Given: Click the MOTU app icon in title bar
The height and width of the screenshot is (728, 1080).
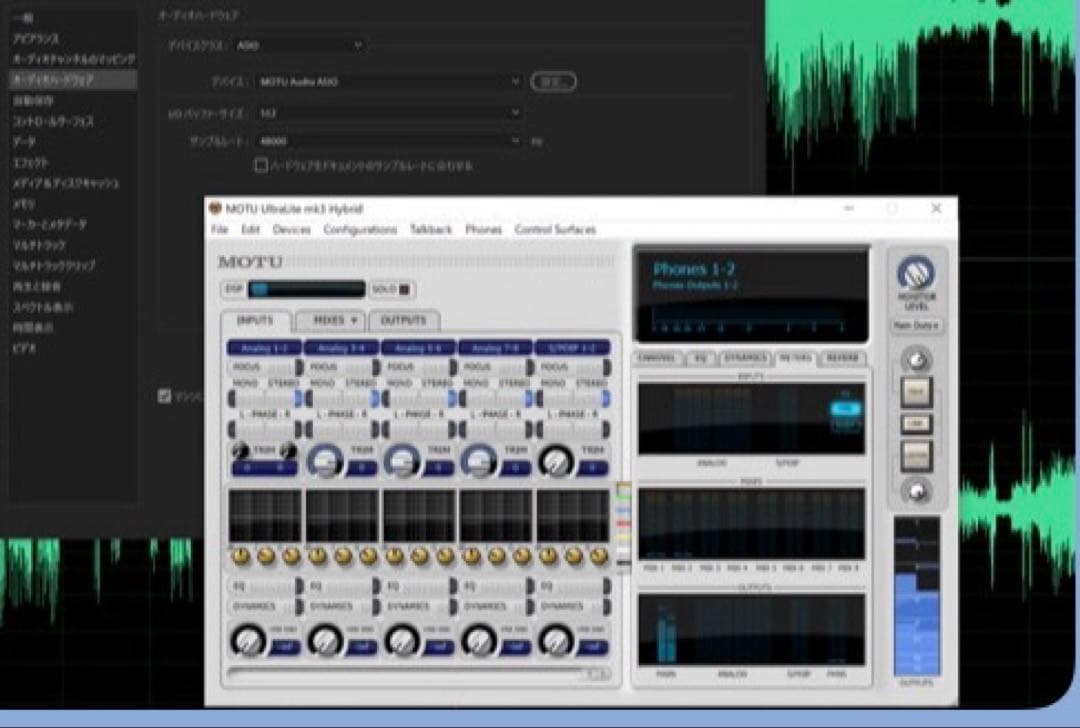Looking at the screenshot, I should (x=215, y=209).
